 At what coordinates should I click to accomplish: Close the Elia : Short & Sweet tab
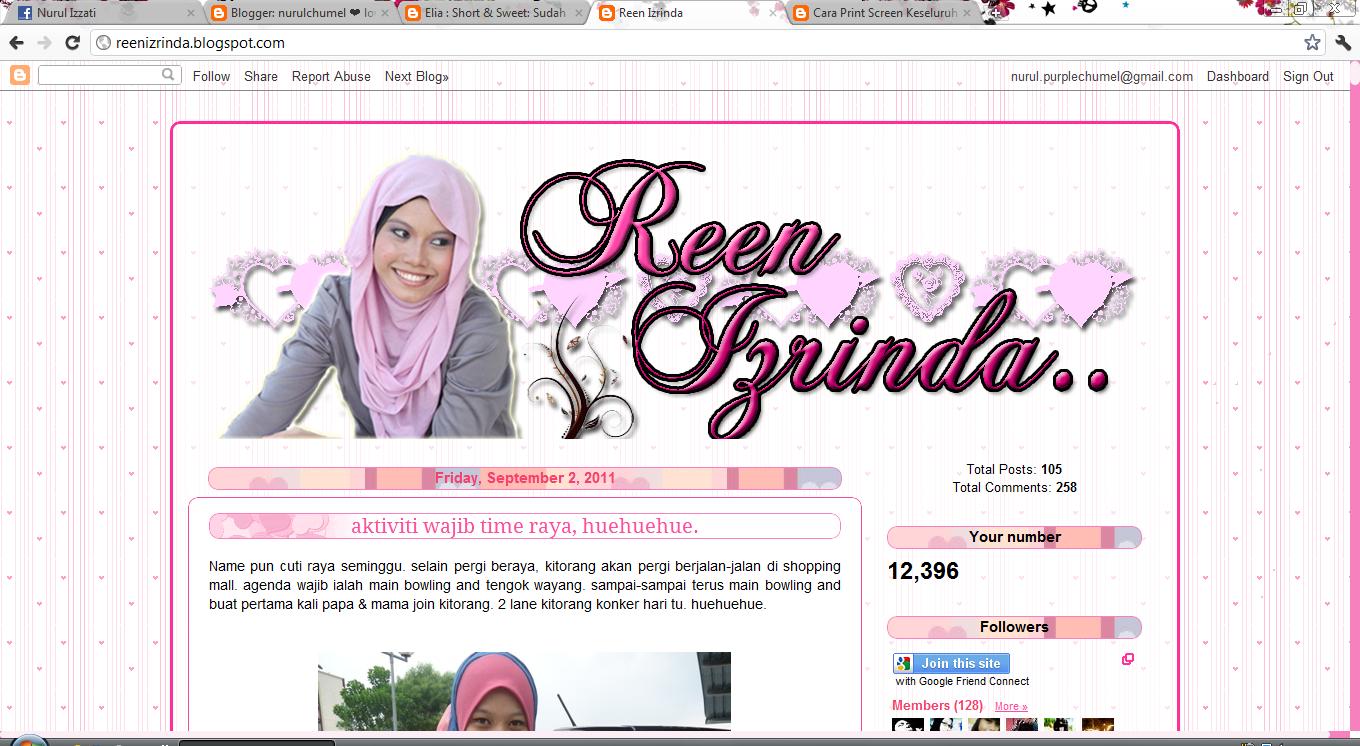[578, 13]
